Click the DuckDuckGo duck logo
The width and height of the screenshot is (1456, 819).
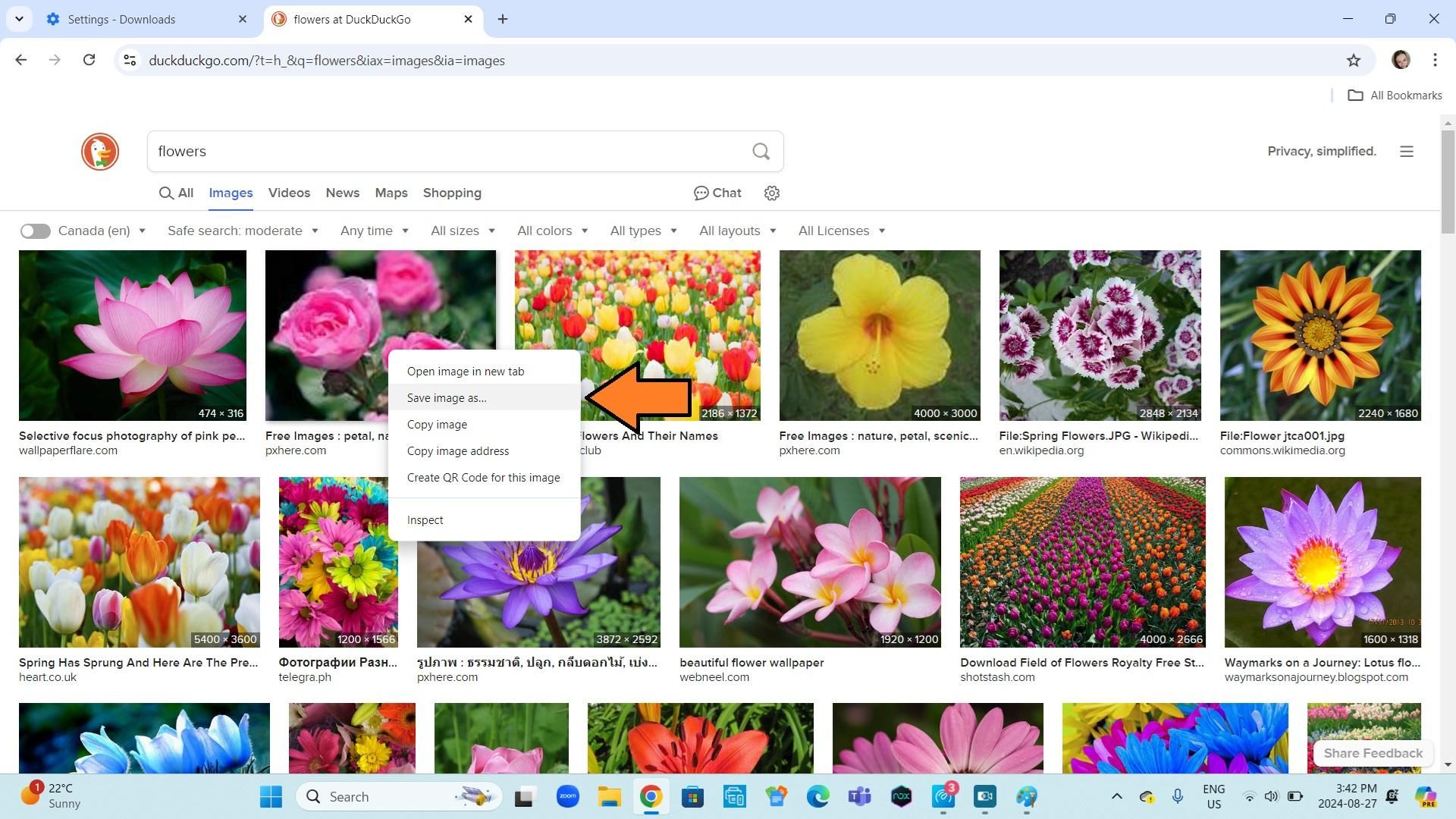coord(100,152)
